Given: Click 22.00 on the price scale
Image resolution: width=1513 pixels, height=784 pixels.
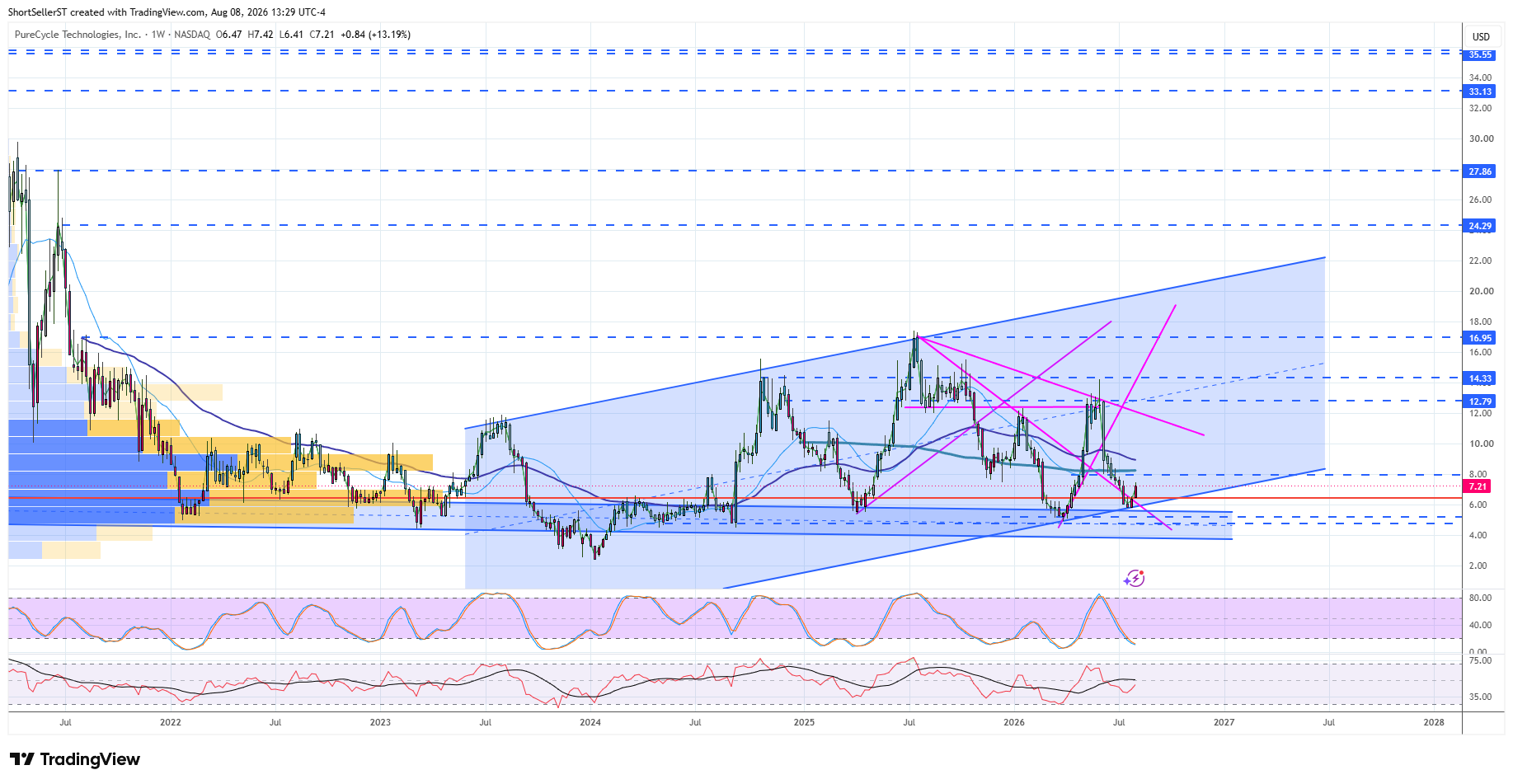Looking at the screenshot, I should [x=1480, y=261].
